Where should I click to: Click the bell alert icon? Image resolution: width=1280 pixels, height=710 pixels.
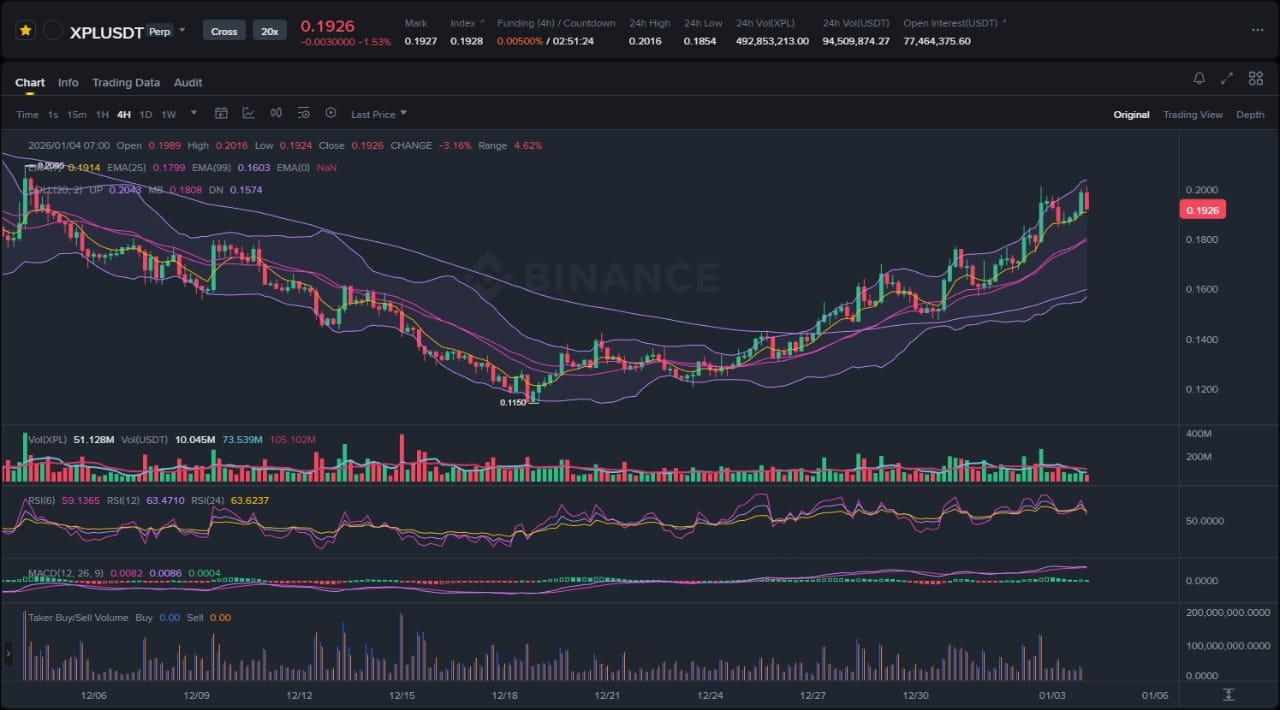[x=1199, y=78]
